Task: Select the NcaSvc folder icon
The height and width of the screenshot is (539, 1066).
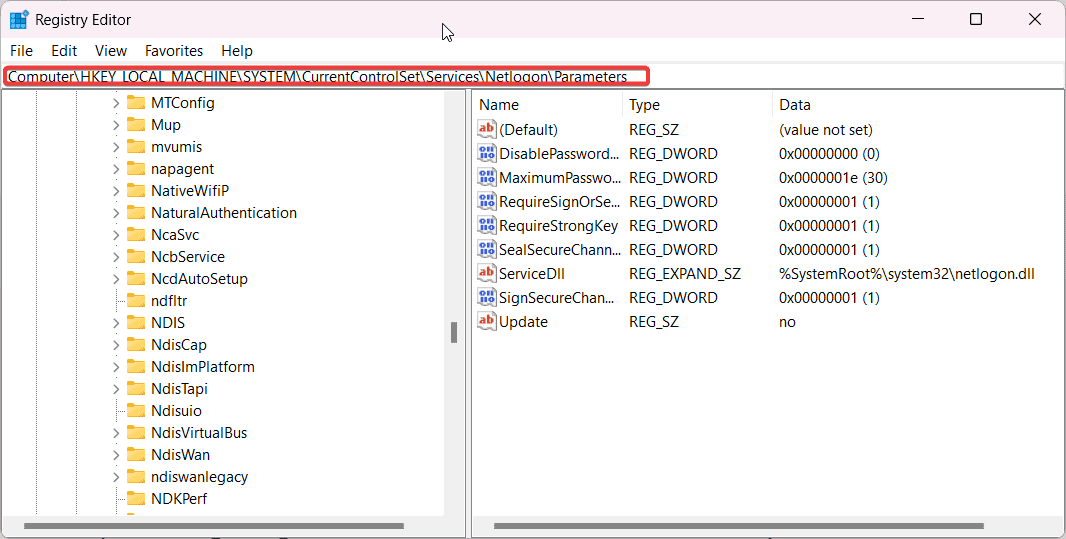Action: tap(136, 235)
